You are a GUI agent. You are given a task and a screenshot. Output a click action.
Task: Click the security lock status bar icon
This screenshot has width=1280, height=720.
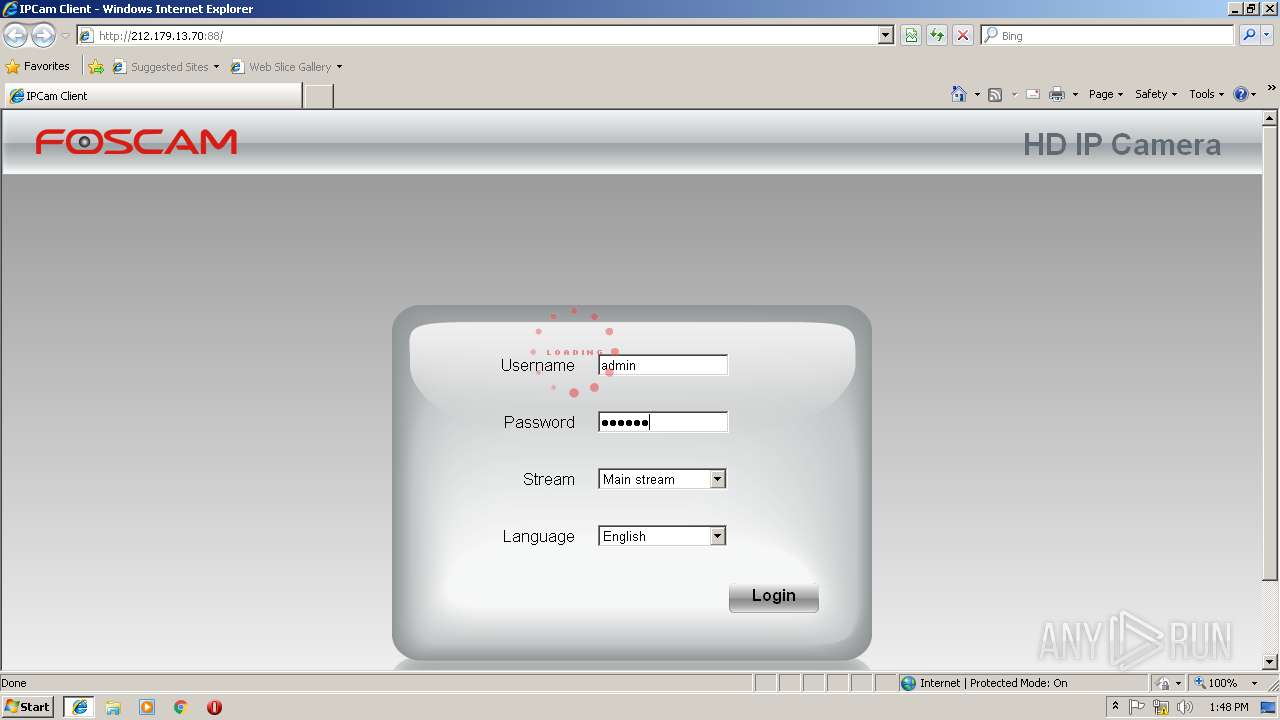pyautogui.click(x=1163, y=683)
